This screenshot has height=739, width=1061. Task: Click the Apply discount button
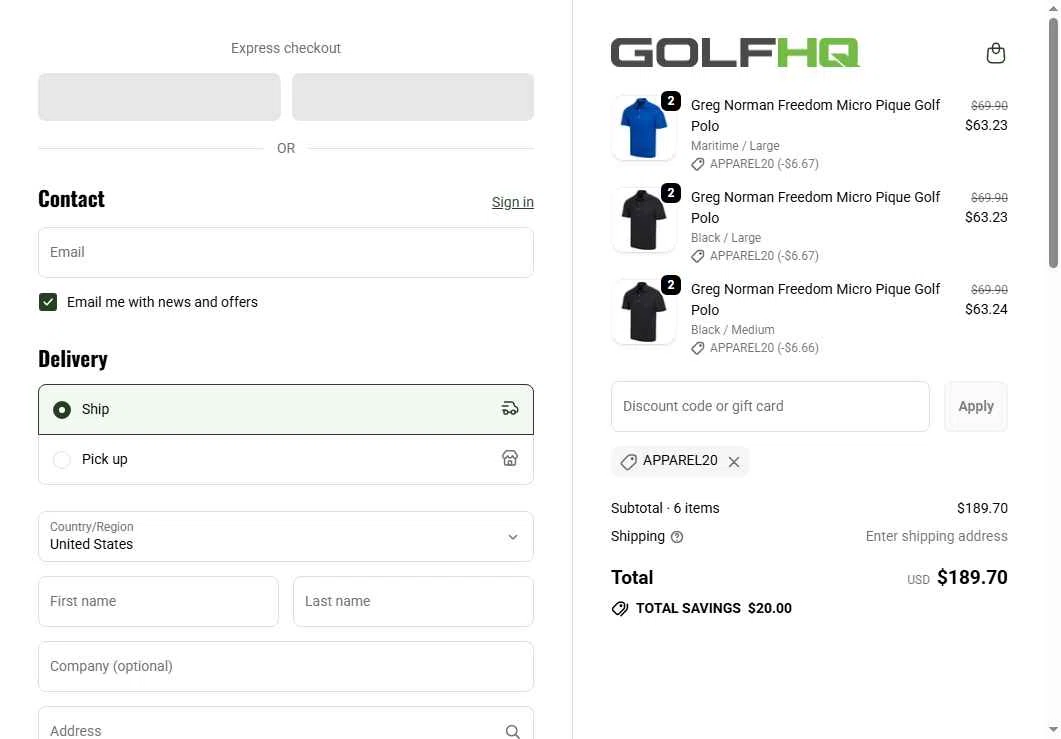tap(976, 406)
